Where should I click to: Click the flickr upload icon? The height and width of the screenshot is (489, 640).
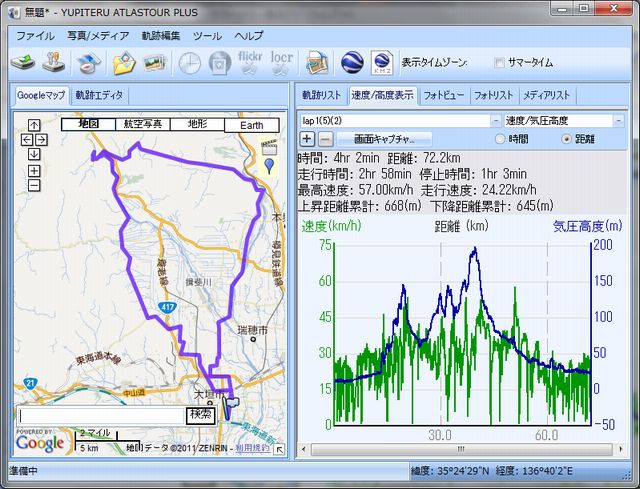coord(250,63)
